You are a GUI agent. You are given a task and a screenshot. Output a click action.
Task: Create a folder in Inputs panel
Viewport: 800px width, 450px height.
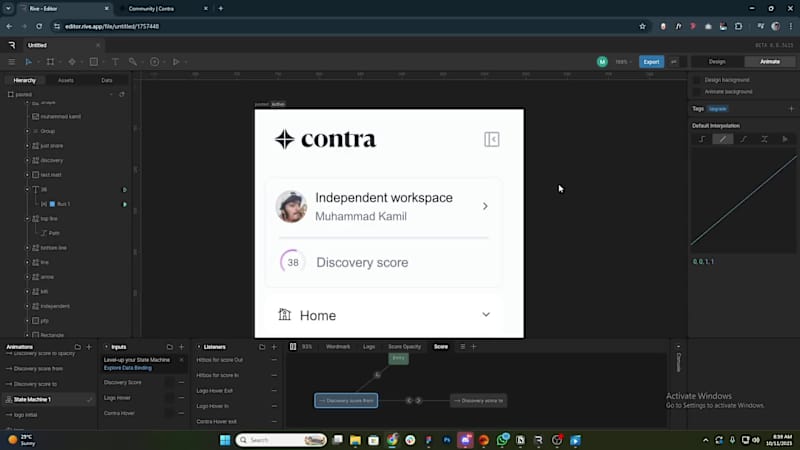tap(169, 347)
